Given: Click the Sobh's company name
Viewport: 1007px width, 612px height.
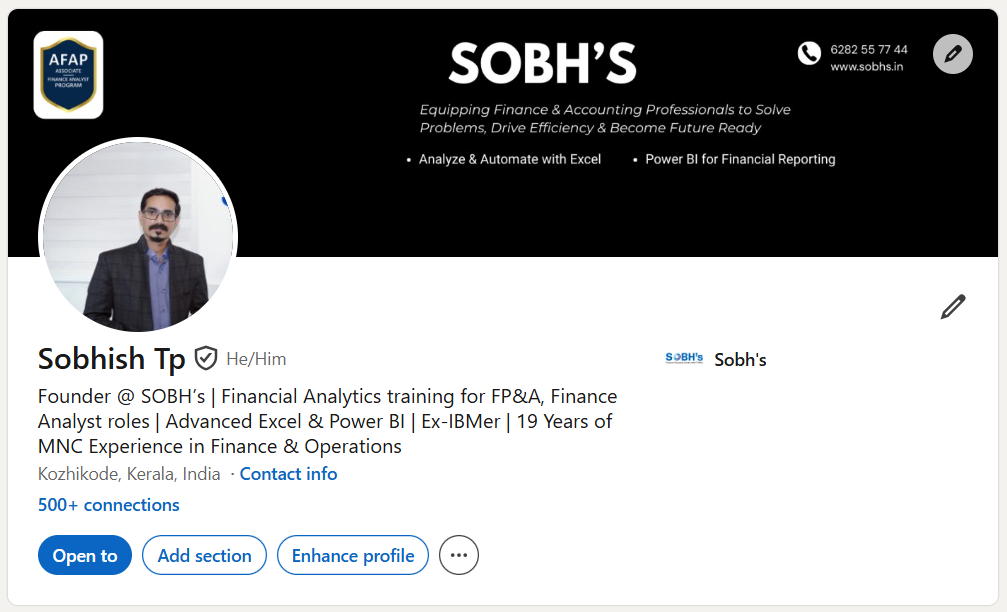Looking at the screenshot, I should [740, 359].
